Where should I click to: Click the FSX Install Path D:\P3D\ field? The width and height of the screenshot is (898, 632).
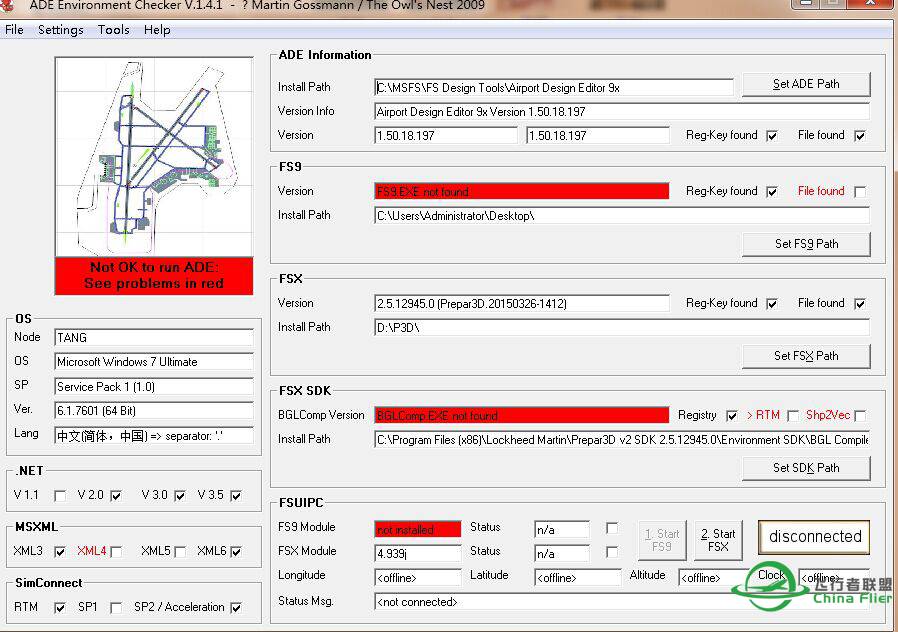coord(622,328)
